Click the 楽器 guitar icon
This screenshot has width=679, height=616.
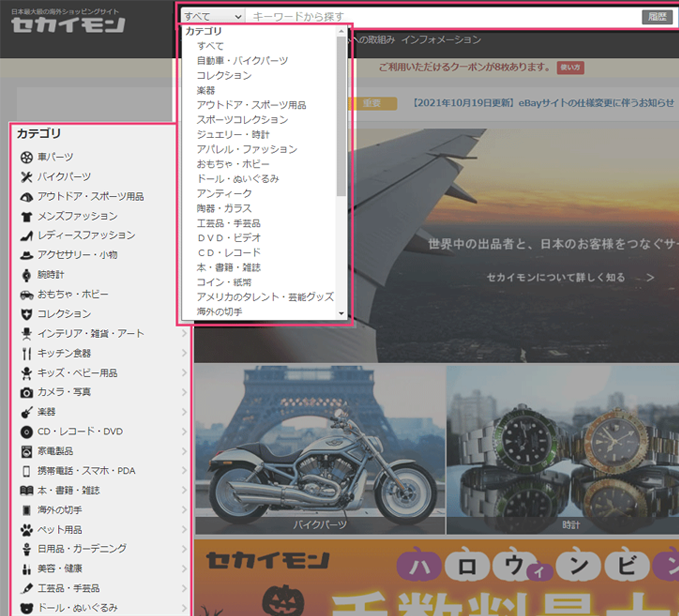click(26, 412)
